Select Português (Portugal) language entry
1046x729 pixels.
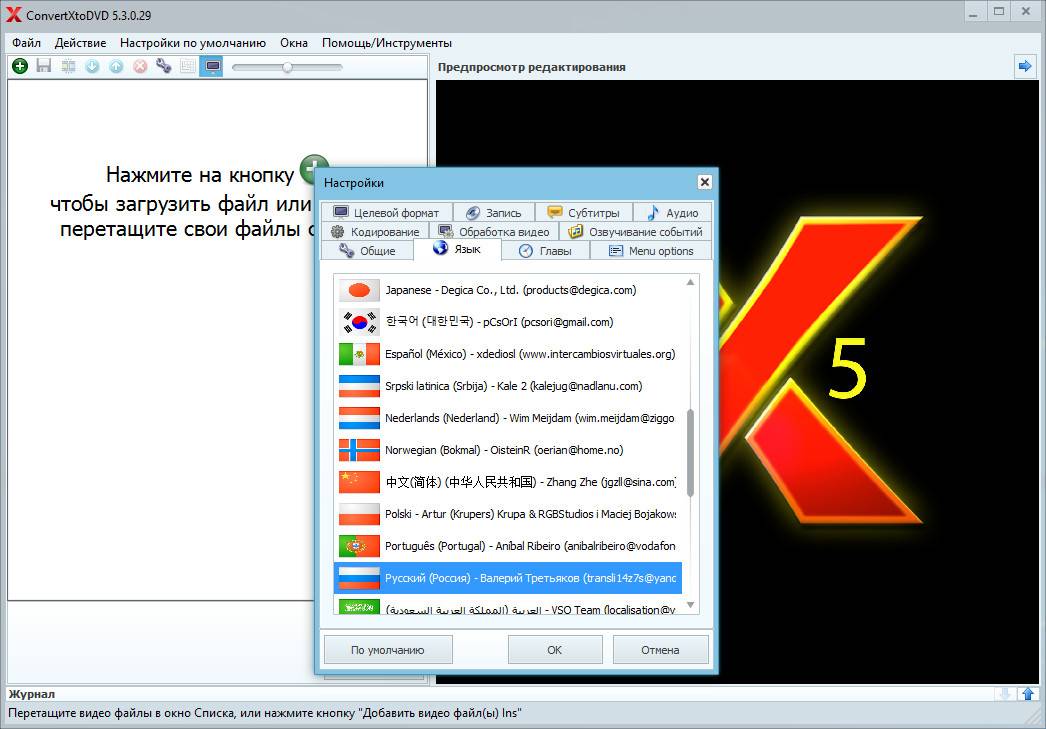[508, 546]
